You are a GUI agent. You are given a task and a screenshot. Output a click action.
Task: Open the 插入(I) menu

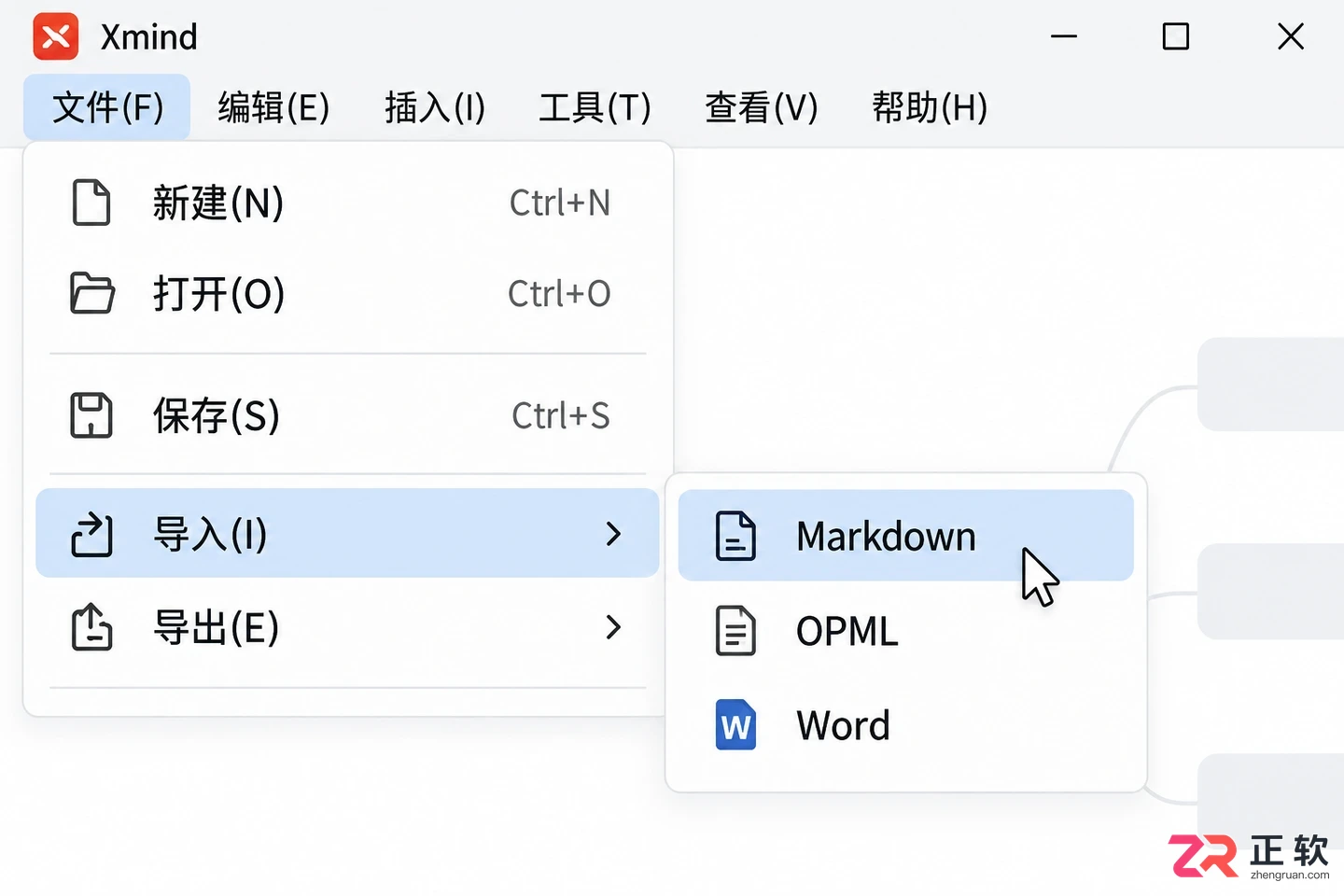pos(435,107)
